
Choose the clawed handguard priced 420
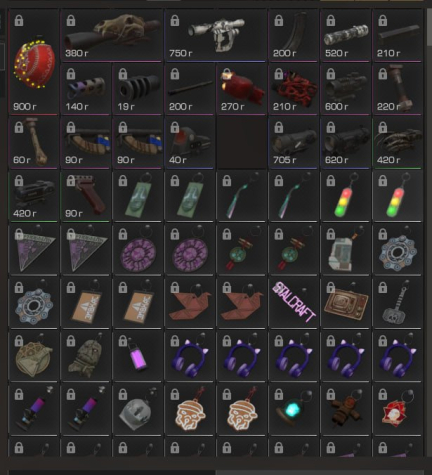tap(397, 143)
